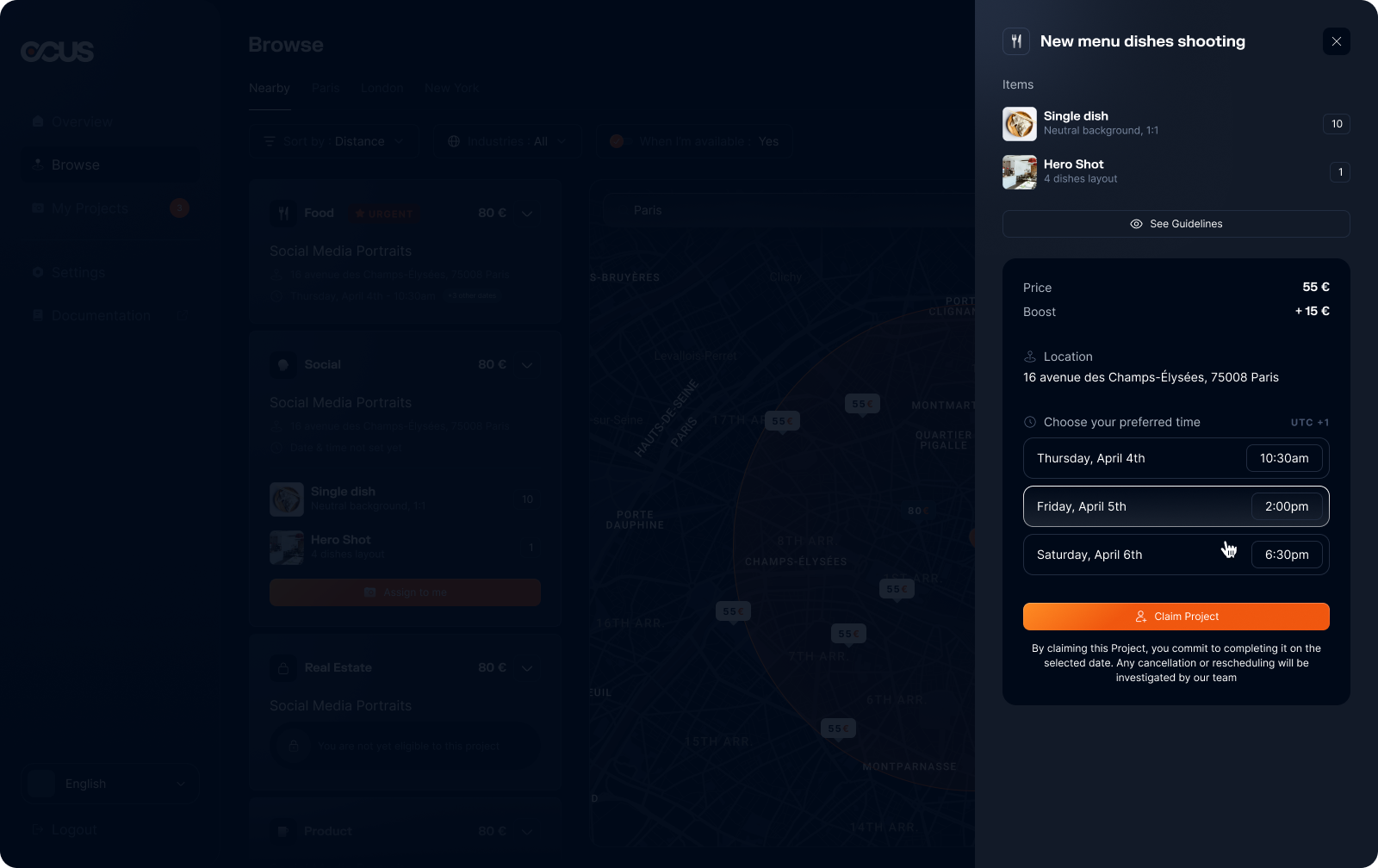Close the New menu dishes shooting panel
Viewport: 1378px width, 868px height.
(1336, 41)
